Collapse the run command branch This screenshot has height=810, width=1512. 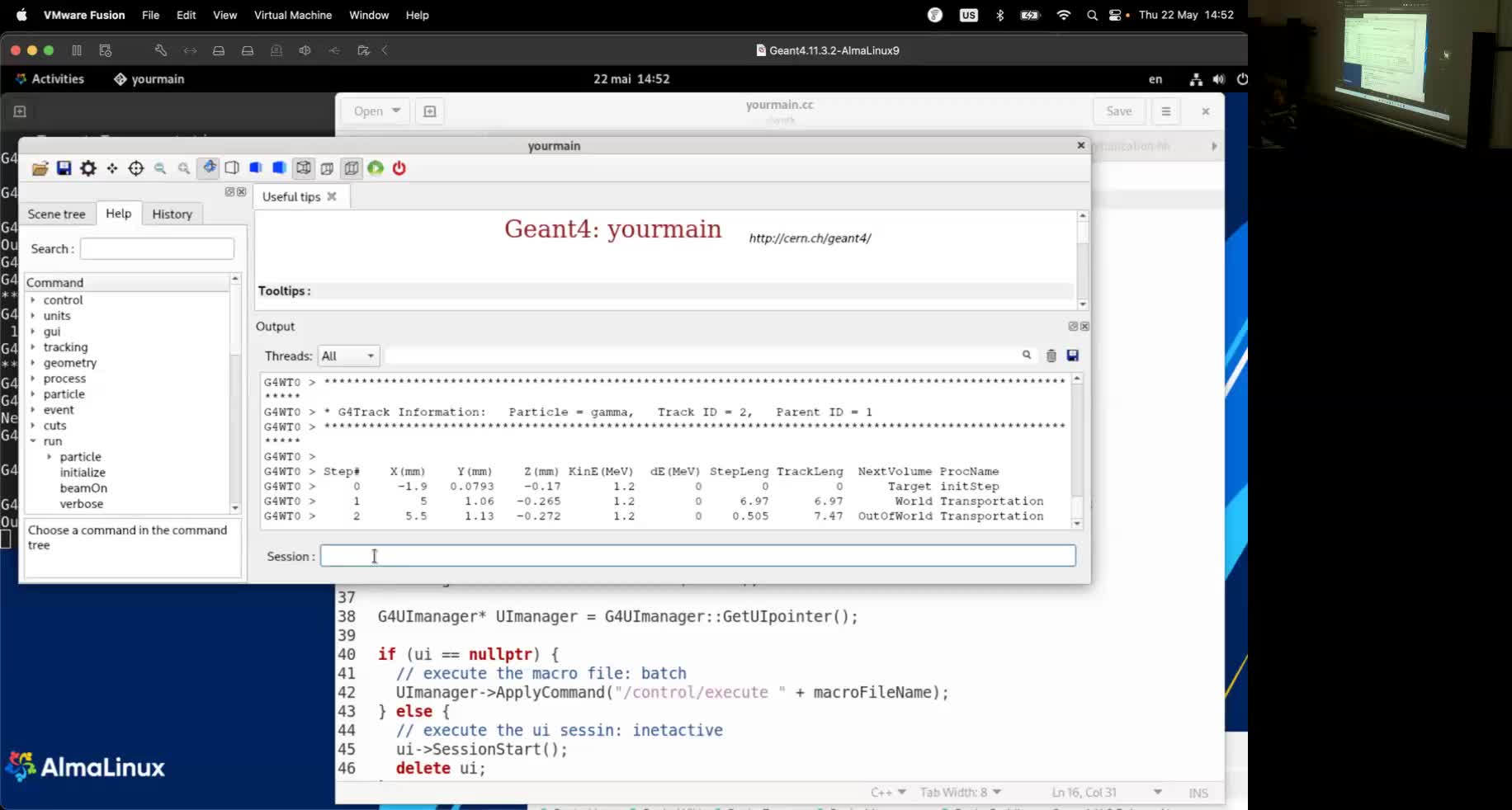click(x=32, y=441)
